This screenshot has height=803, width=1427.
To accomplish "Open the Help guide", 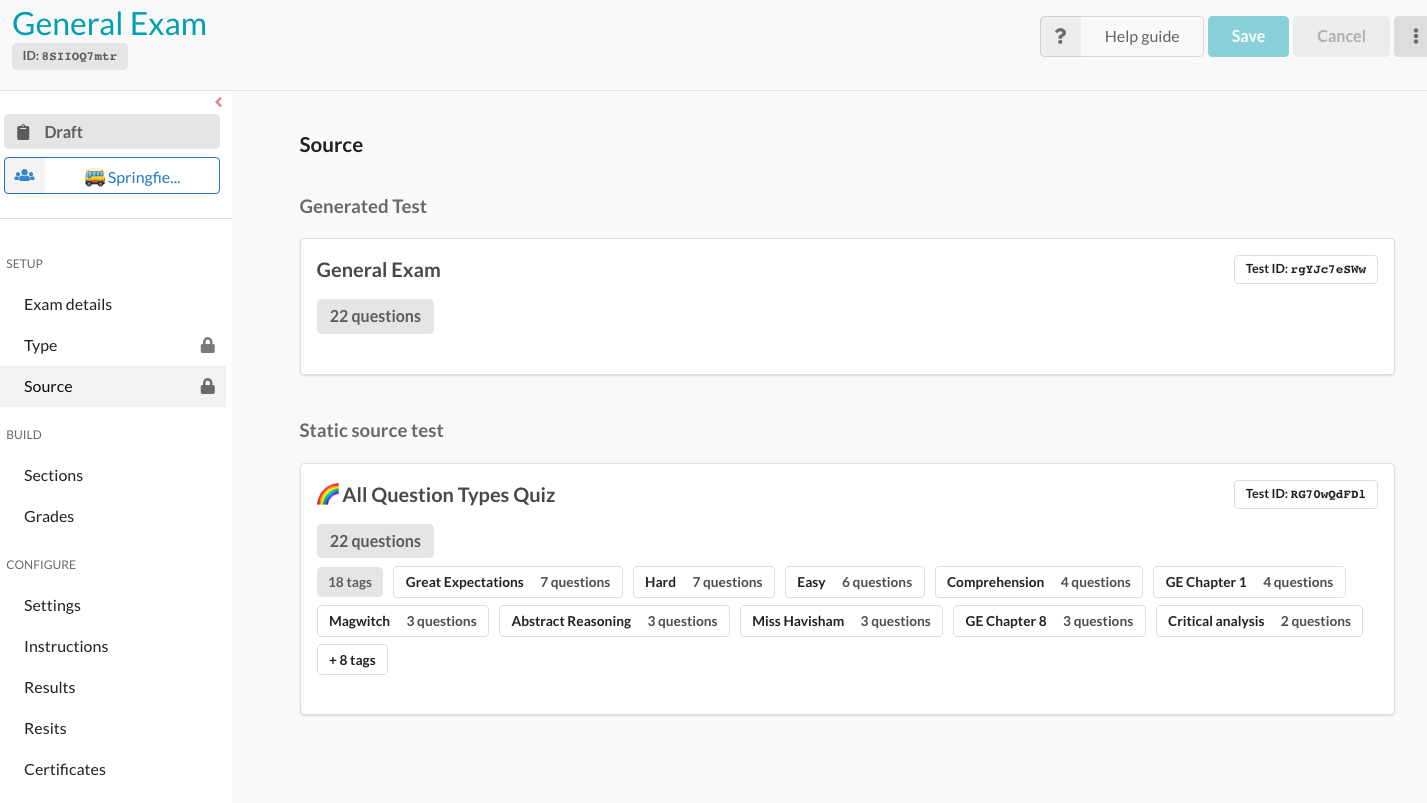I will [x=1141, y=37].
